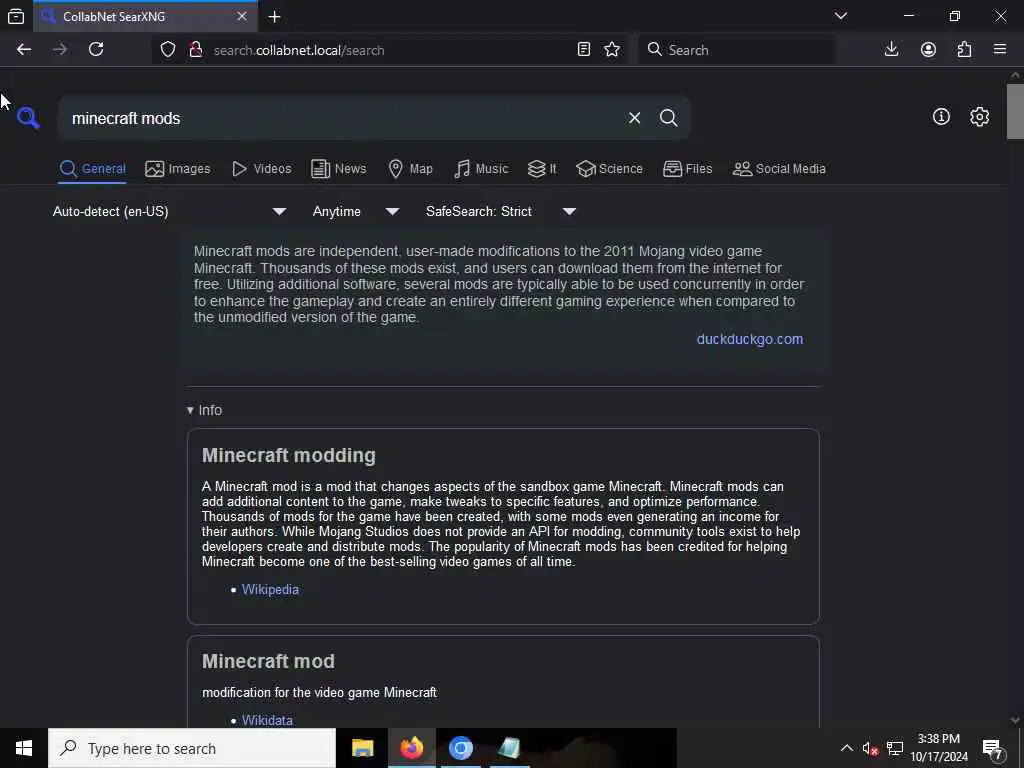Click the Minecraft modding heading
Screen dimensions: 1024x768
click(289, 455)
